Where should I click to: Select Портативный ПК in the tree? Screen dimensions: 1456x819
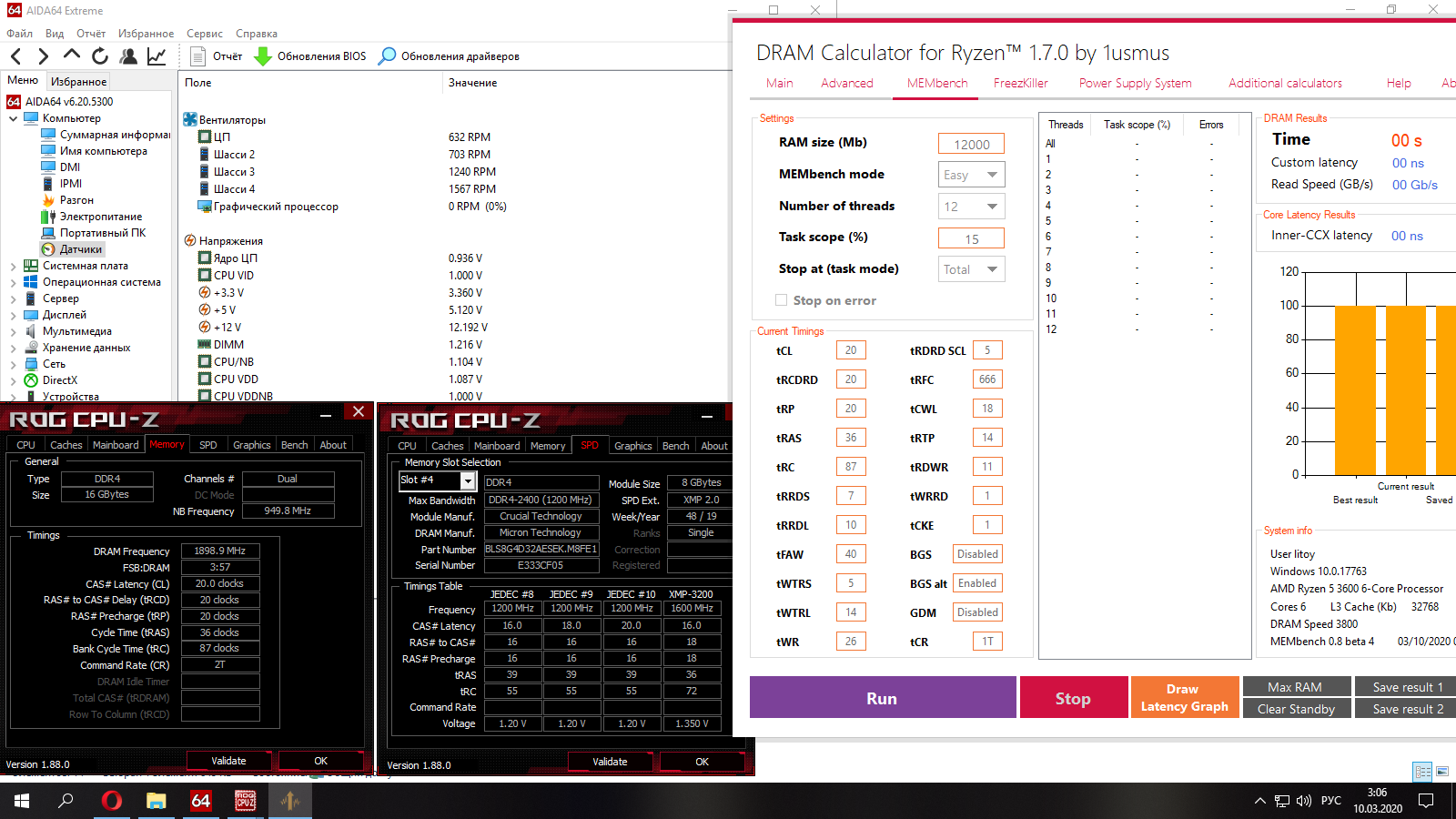pos(94,233)
